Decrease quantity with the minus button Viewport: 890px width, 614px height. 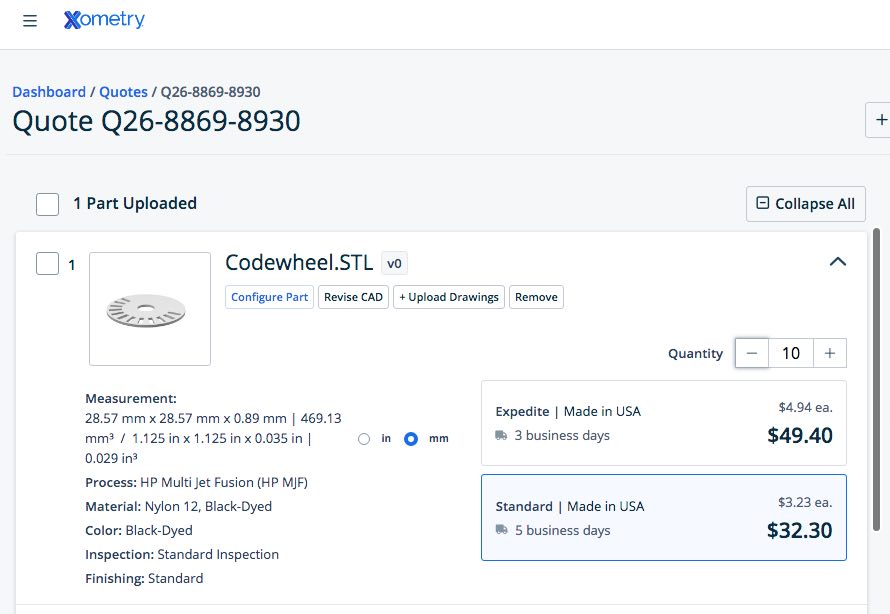[752, 353]
